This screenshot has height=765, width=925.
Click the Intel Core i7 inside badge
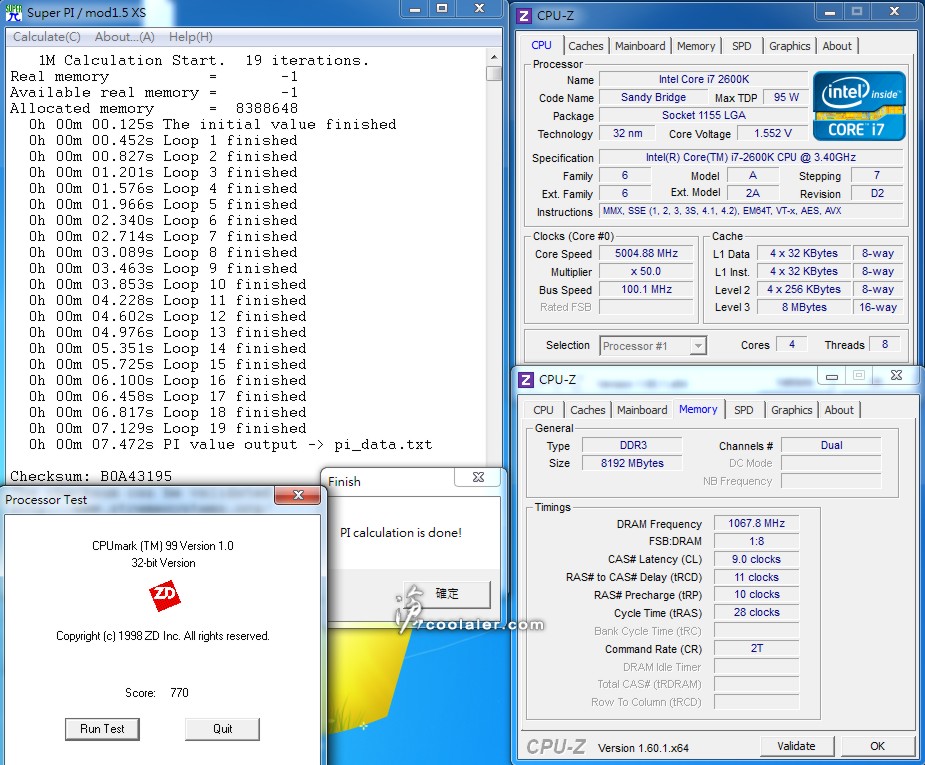pos(859,106)
